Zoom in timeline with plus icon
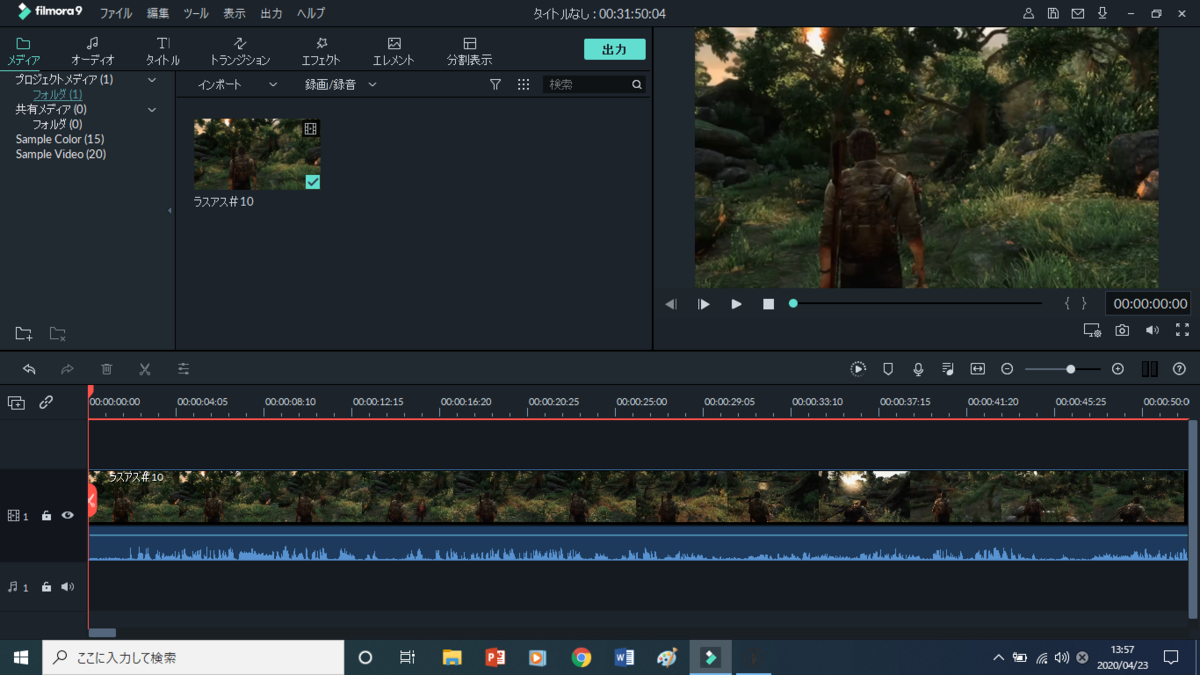1200x675 pixels. tap(1118, 369)
